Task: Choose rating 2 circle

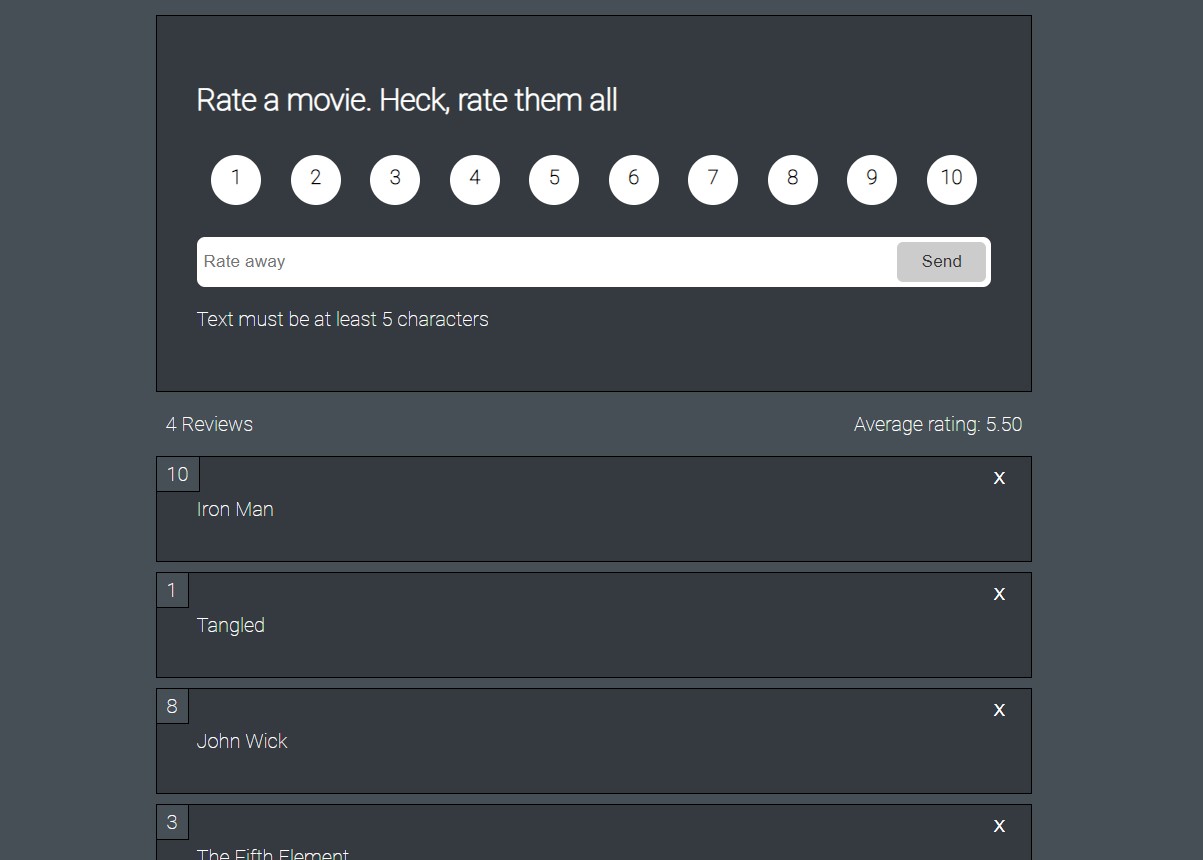Action: pos(316,180)
